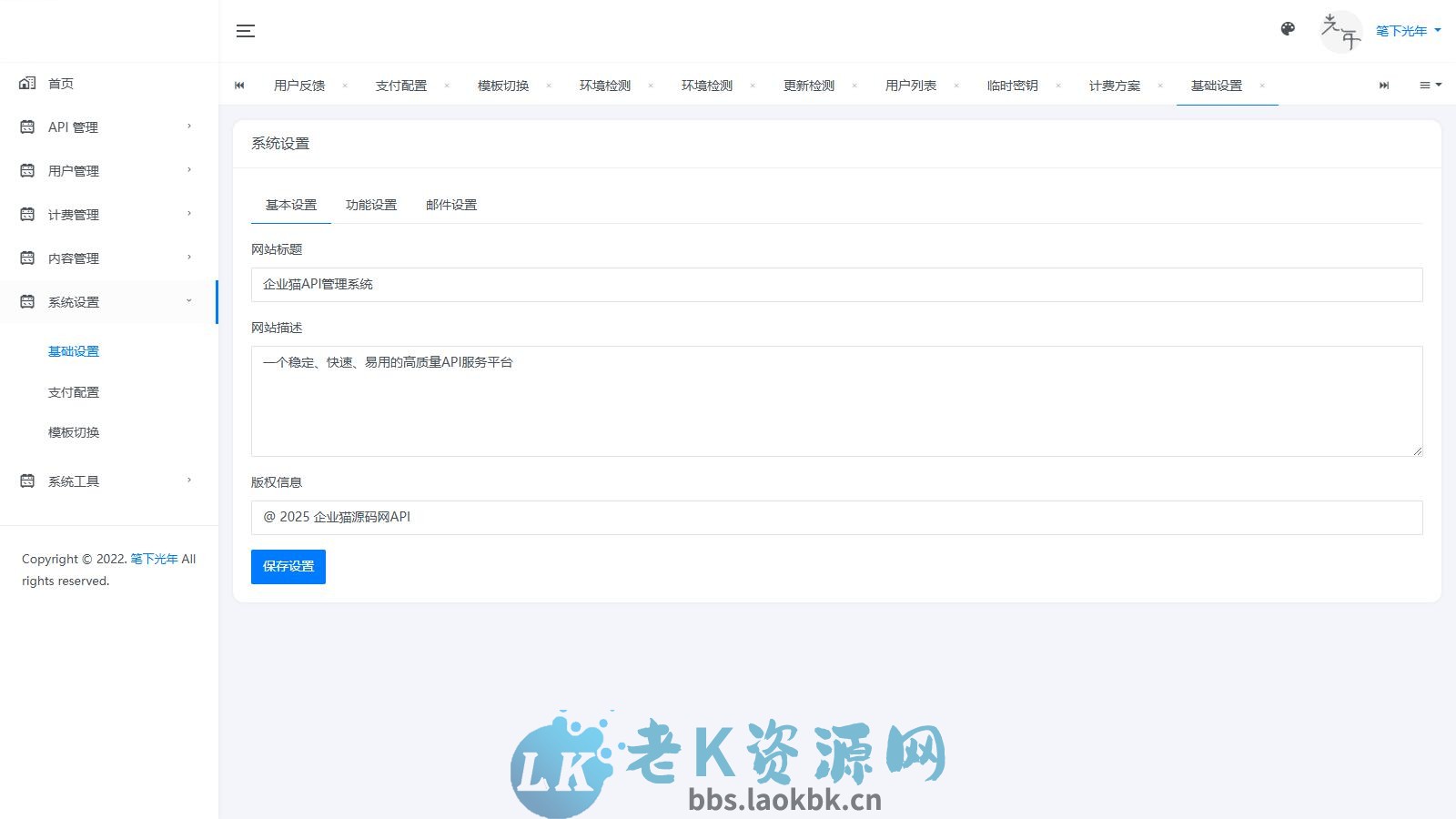The width and height of the screenshot is (1456, 819).
Task: Select 支付配置 under 系统设置
Action: [x=74, y=391]
